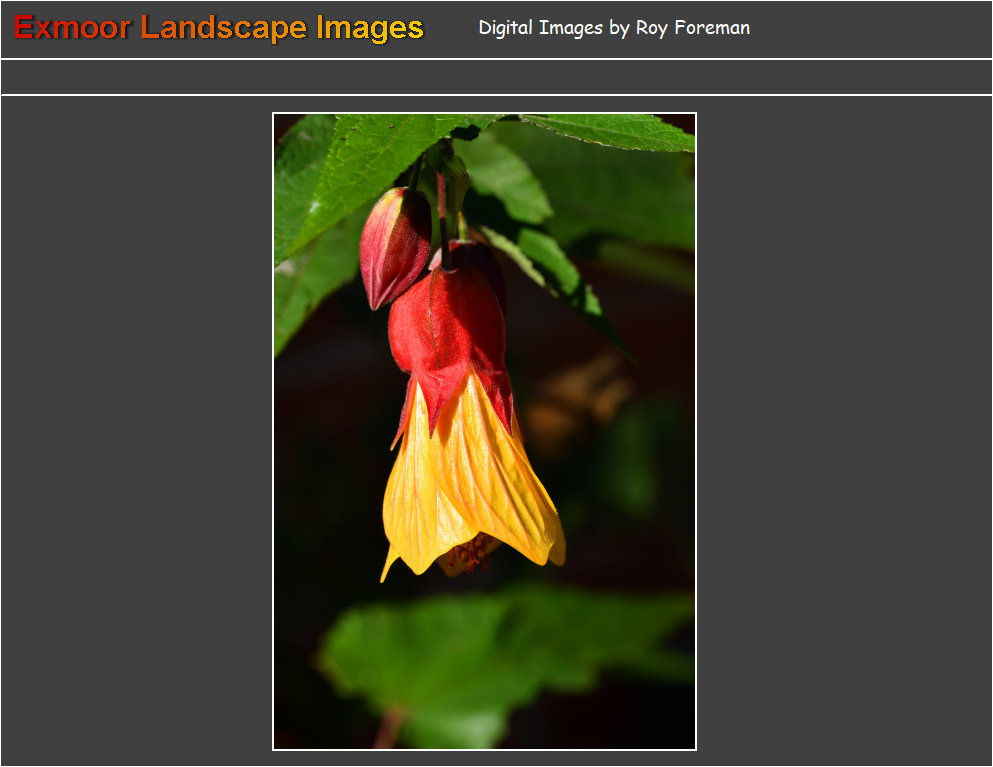
Task: Click the word 'Exmoor' in the heading
Action: (72, 28)
